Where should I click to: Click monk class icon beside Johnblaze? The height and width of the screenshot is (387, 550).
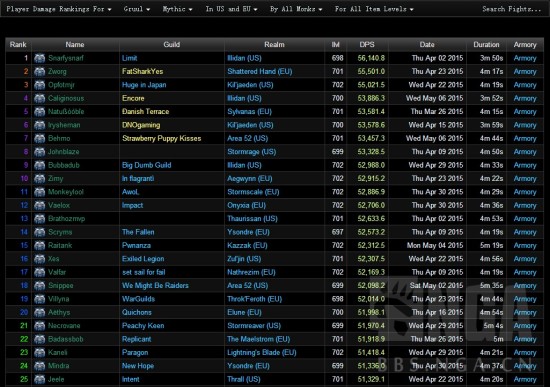pos(40,152)
